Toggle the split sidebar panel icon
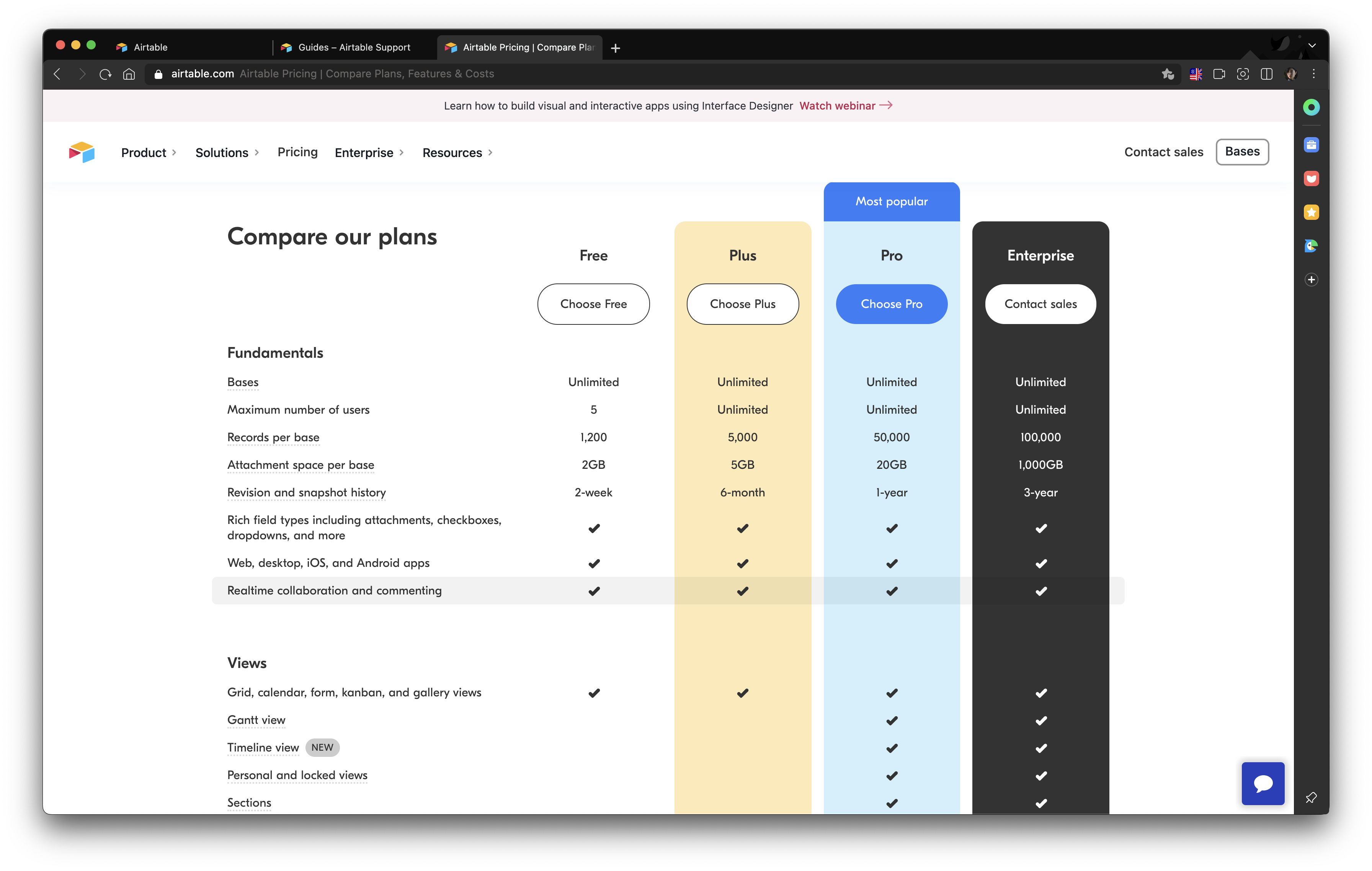This screenshot has width=1372, height=871. (1267, 74)
